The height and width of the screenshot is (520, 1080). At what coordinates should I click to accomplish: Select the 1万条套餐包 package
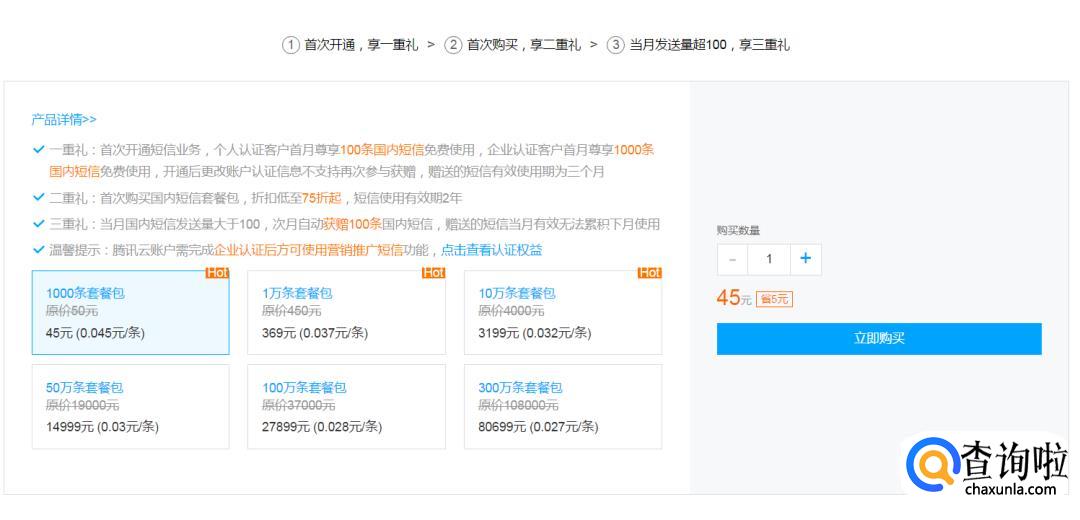click(x=346, y=312)
